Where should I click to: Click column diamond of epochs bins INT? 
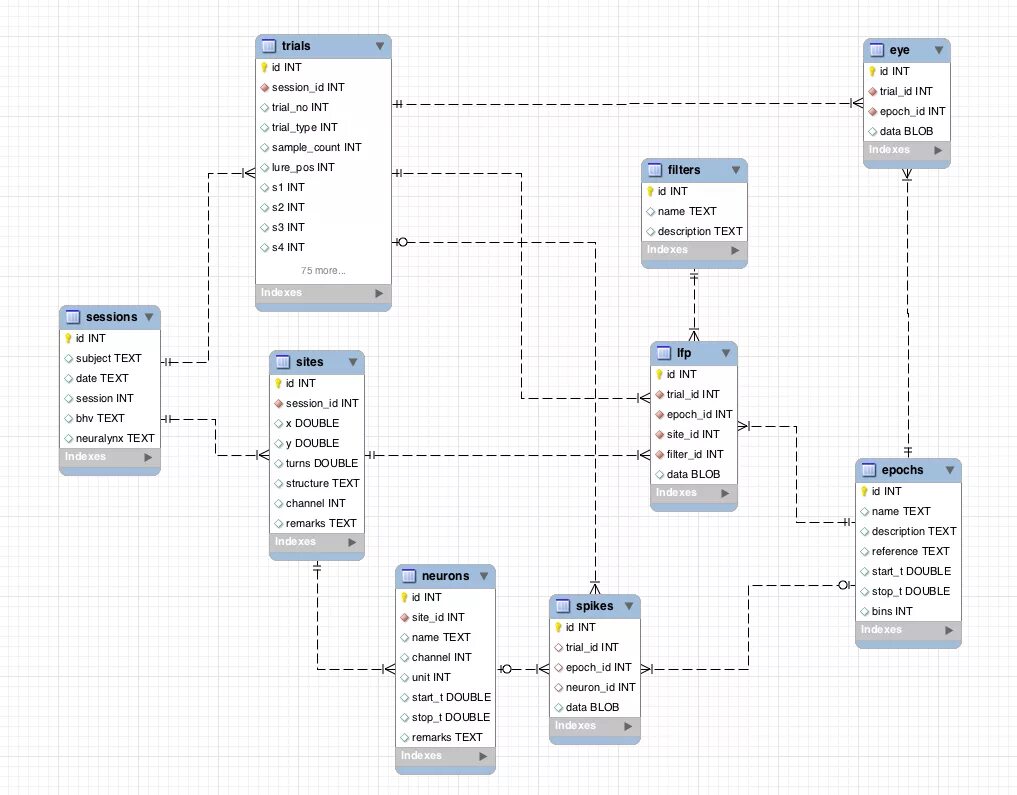coord(865,611)
